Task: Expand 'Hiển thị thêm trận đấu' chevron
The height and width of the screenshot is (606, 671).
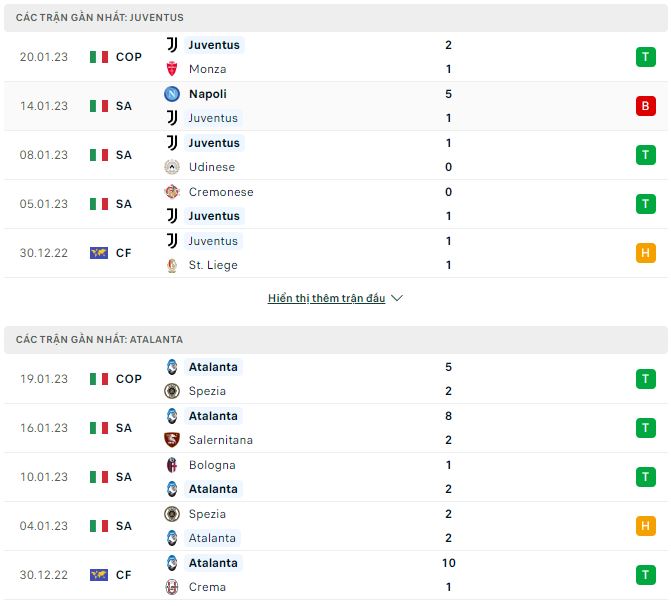Action: click(x=397, y=298)
